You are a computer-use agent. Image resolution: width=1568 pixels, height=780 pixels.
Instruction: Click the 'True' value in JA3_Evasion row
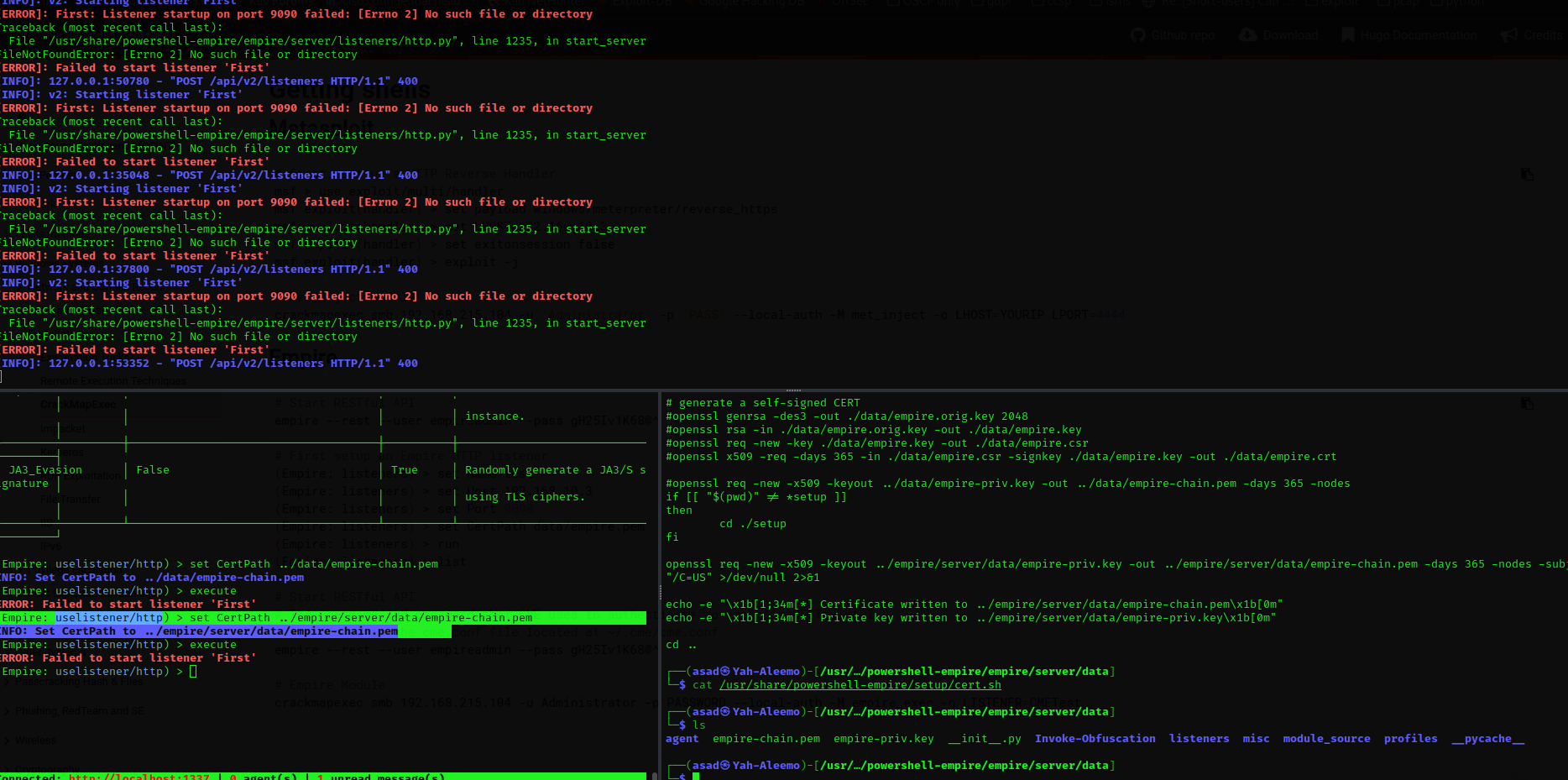point(405,470)
